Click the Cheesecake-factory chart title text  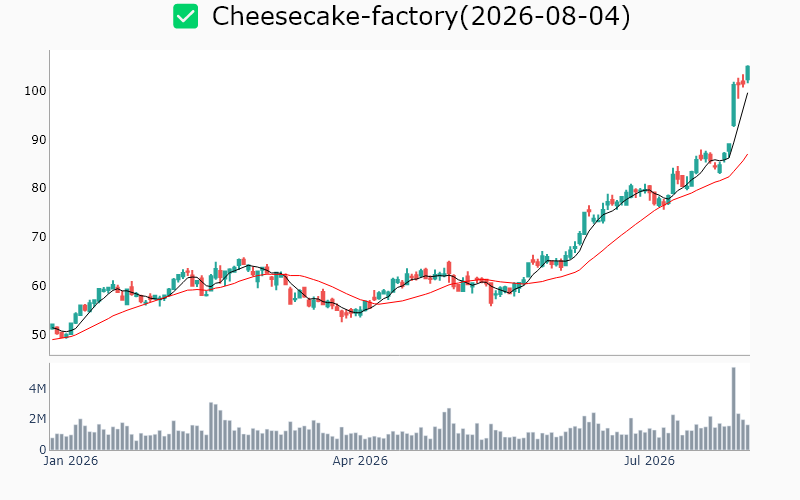[x=421, y=16]
